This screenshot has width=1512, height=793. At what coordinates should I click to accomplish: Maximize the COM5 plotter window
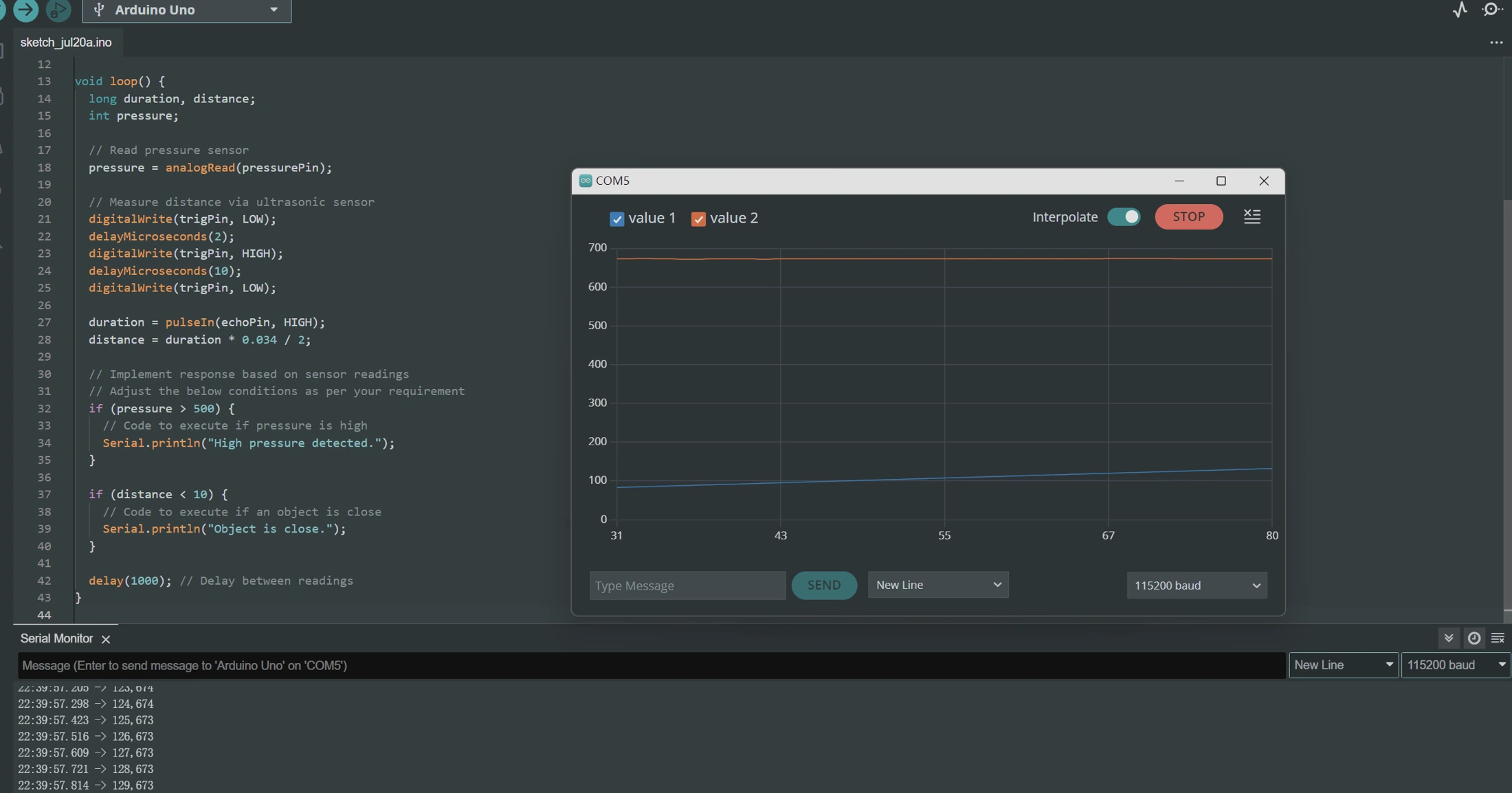click(1221, 181)
